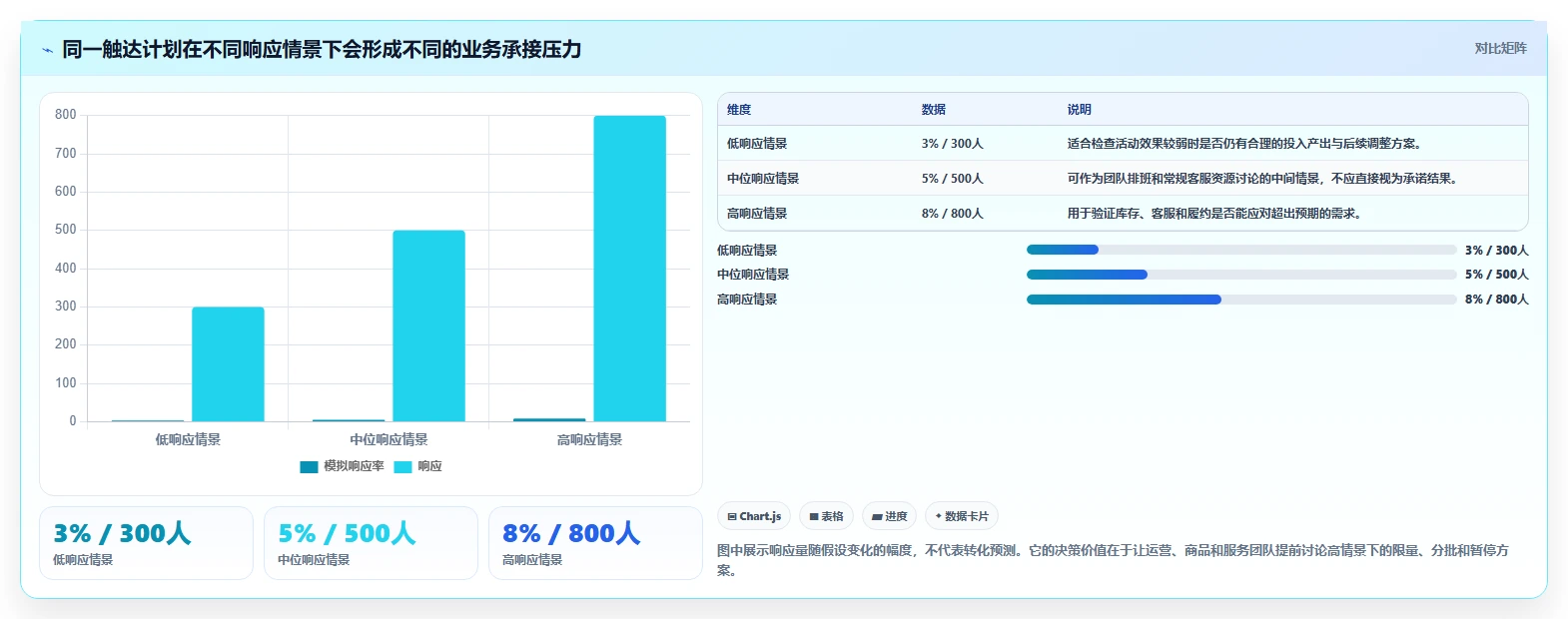The width and height of the screenshot is (1568, 619).
Task: Click the 高响应情景 progress bar
Action: [x=1241, y=300]
